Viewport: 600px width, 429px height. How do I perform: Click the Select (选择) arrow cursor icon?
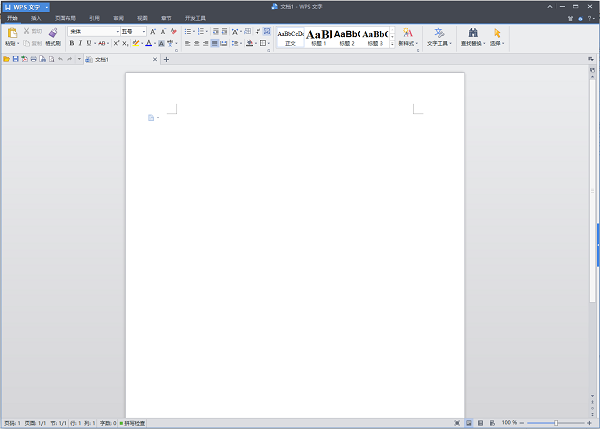coord(496,33)
